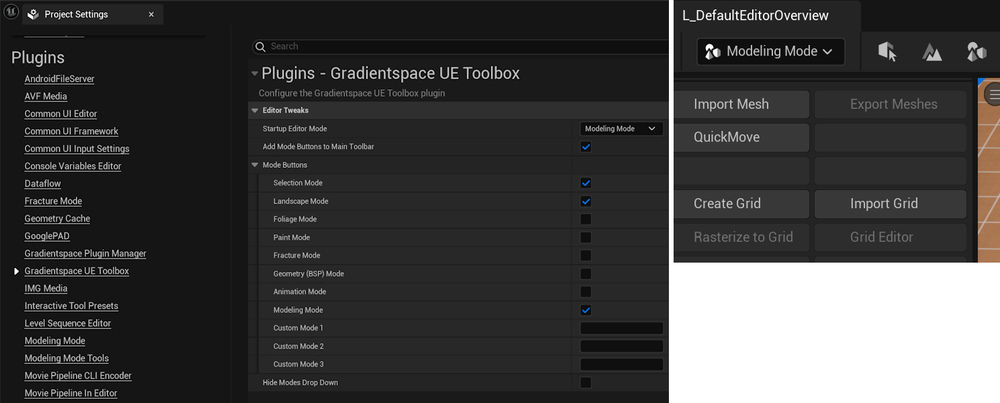Open Level Sequence Editor settings
Screen dimensions: 1000x403
[x=68, y=323]
